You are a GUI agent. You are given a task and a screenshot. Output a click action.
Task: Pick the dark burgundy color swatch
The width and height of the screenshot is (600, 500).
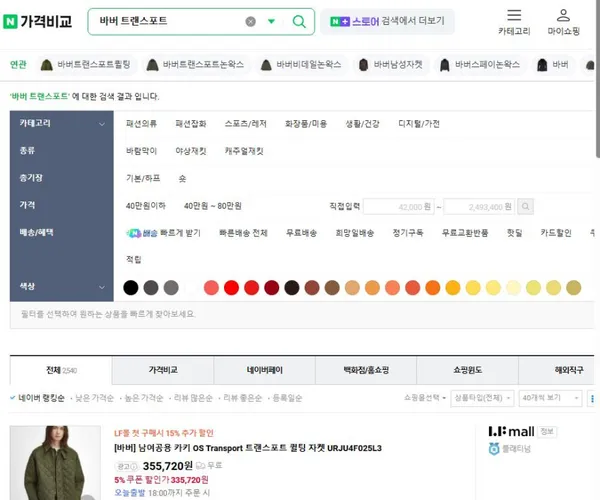tap(272, 288)
